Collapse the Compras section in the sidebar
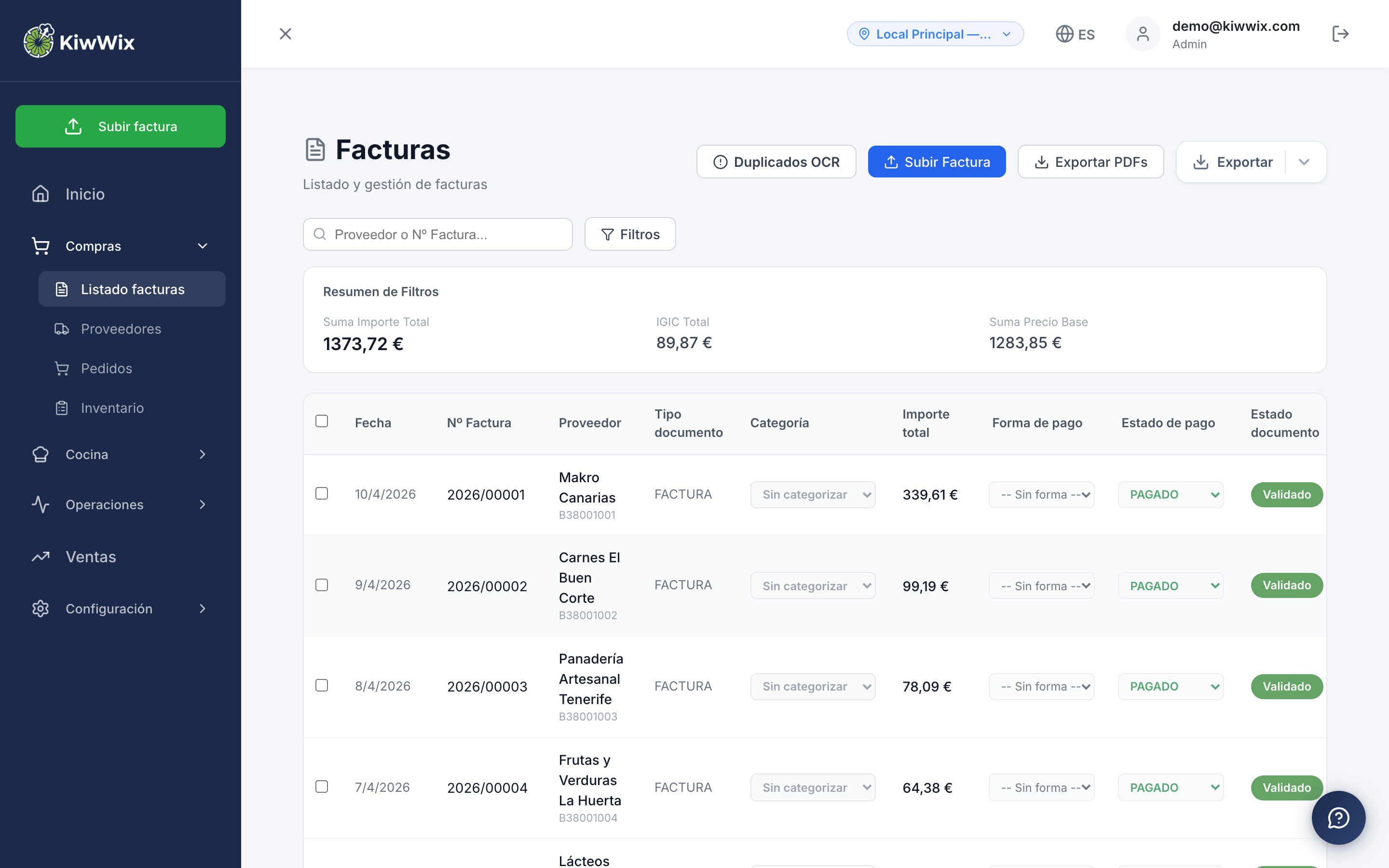Image resolution: width=1389 pixels, height=868 pixels. [x=202, y=246]
